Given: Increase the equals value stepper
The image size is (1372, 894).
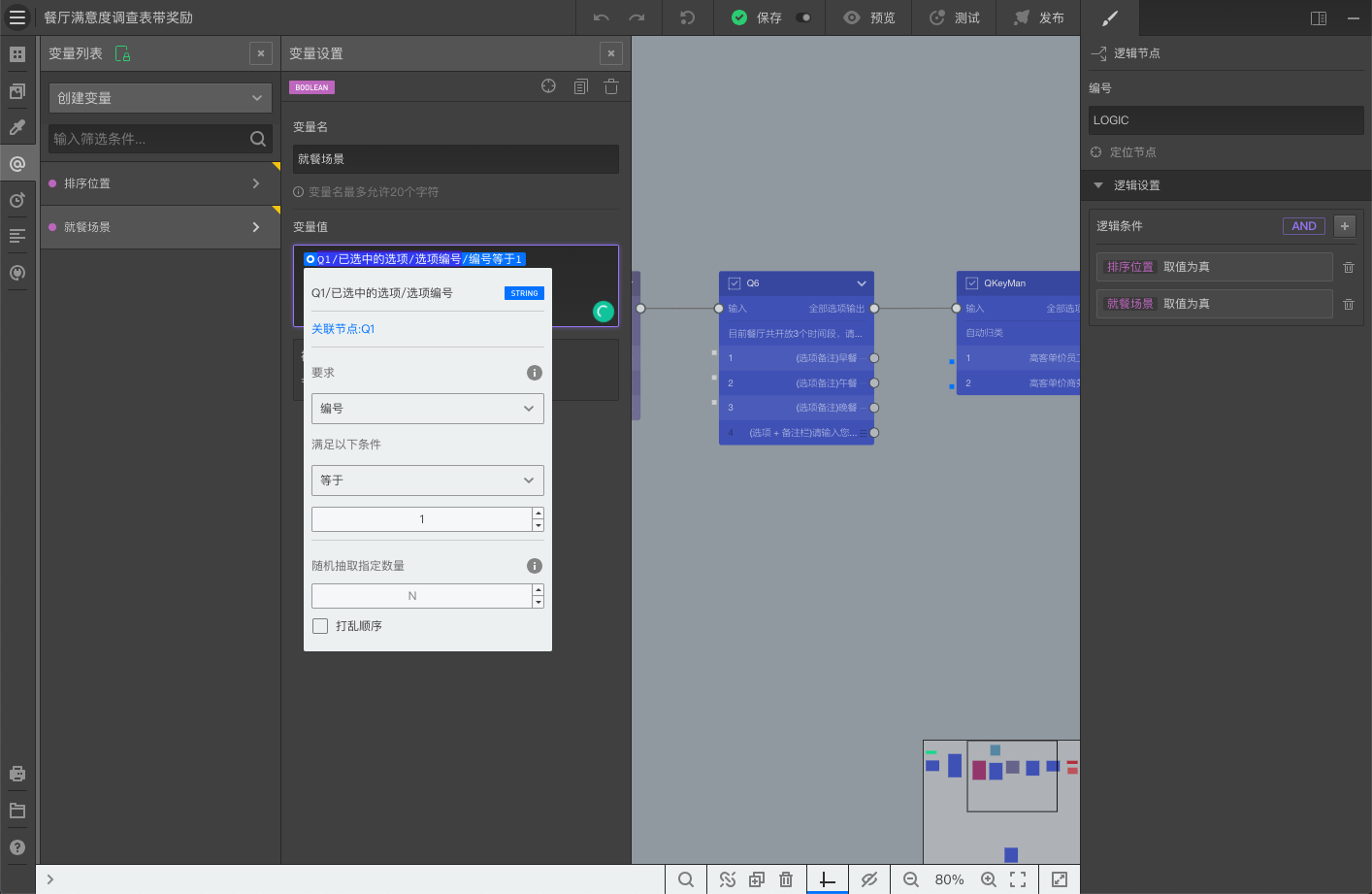Looking at the screenshot, I should coord(539,513).
